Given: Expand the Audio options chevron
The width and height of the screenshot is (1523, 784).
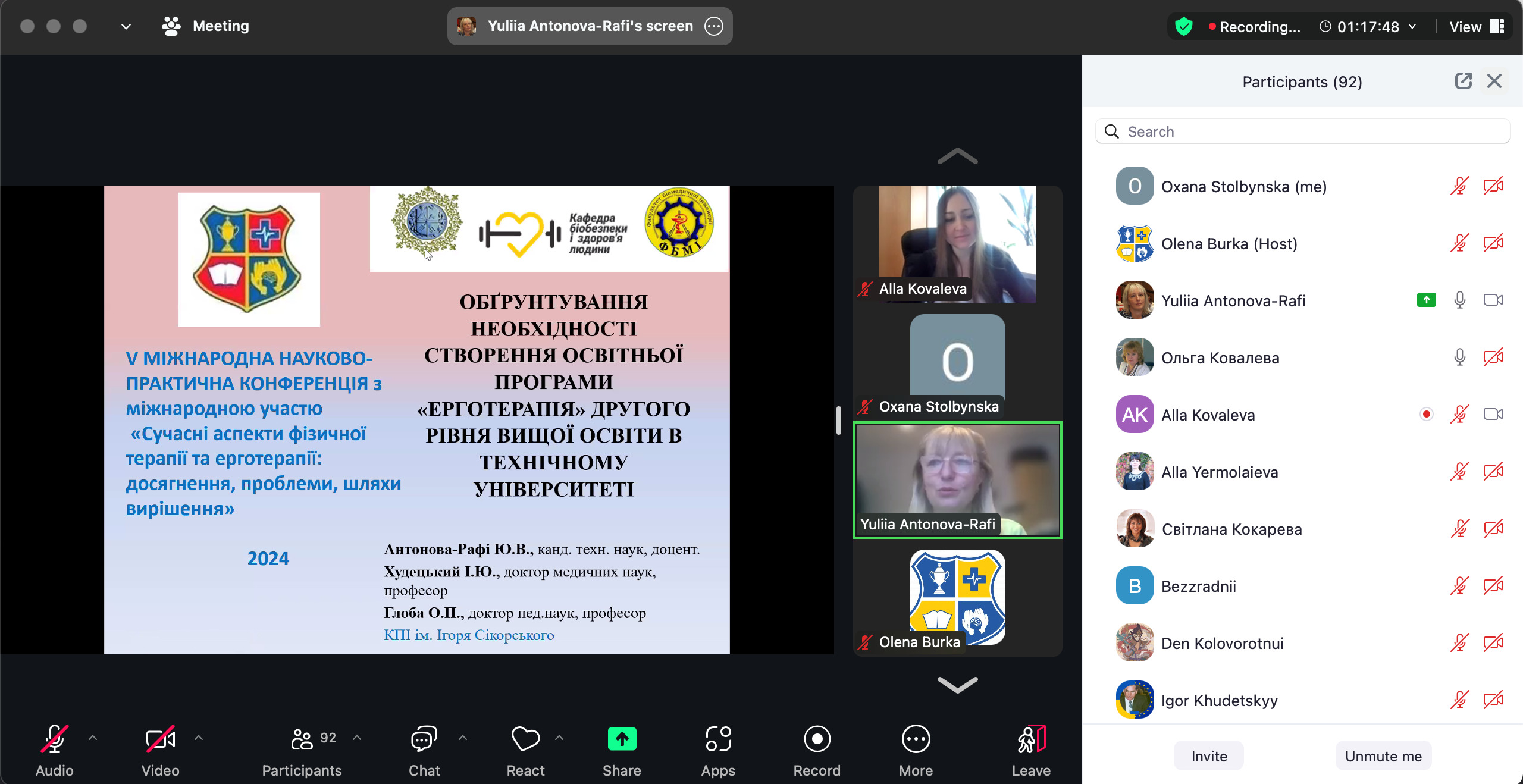Looking at the screenshot, I should (93, 738).
